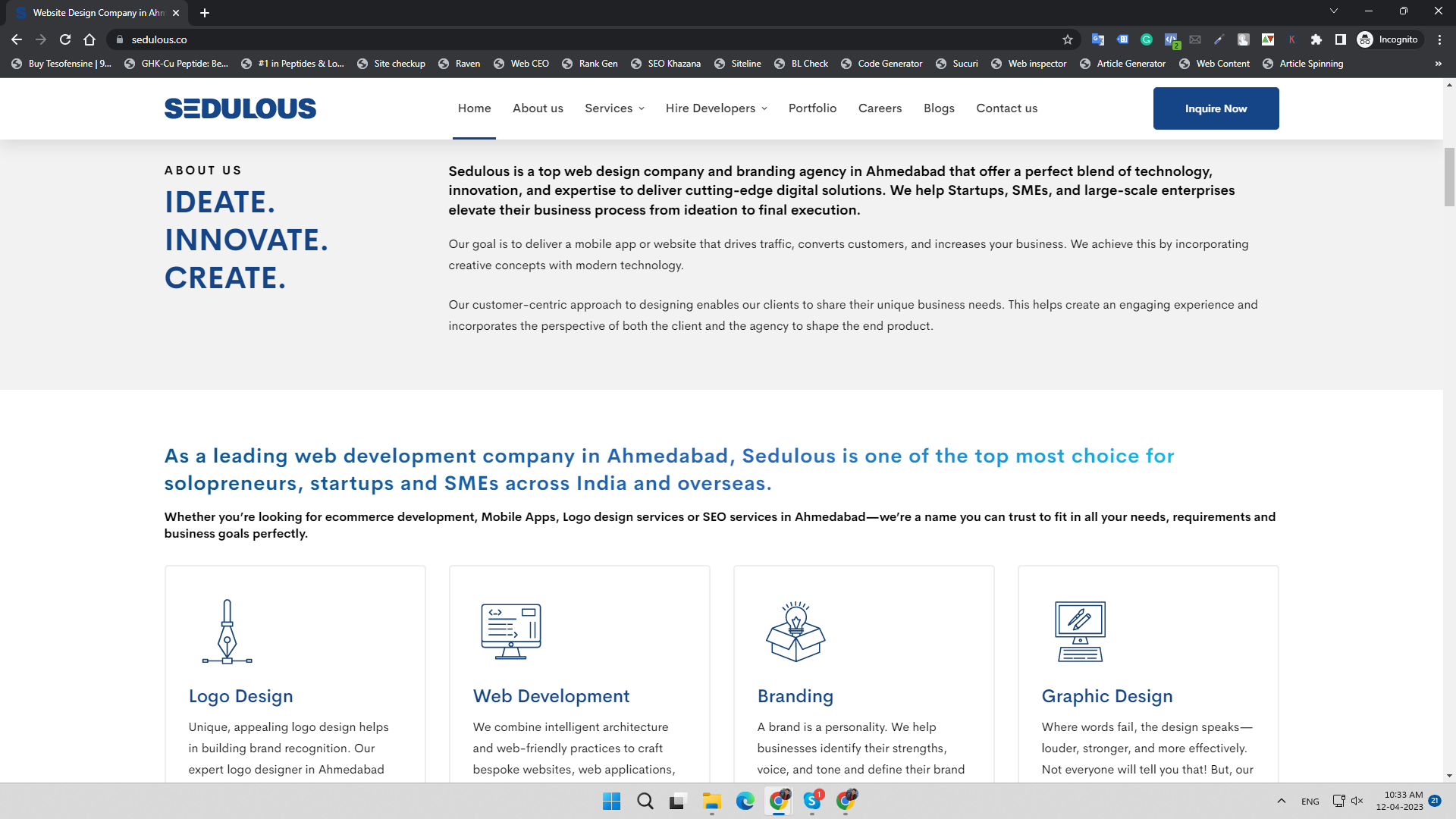Reload the sedulous.co page
This screenshot has height=819, width=1456.
[x=65, y=39]
